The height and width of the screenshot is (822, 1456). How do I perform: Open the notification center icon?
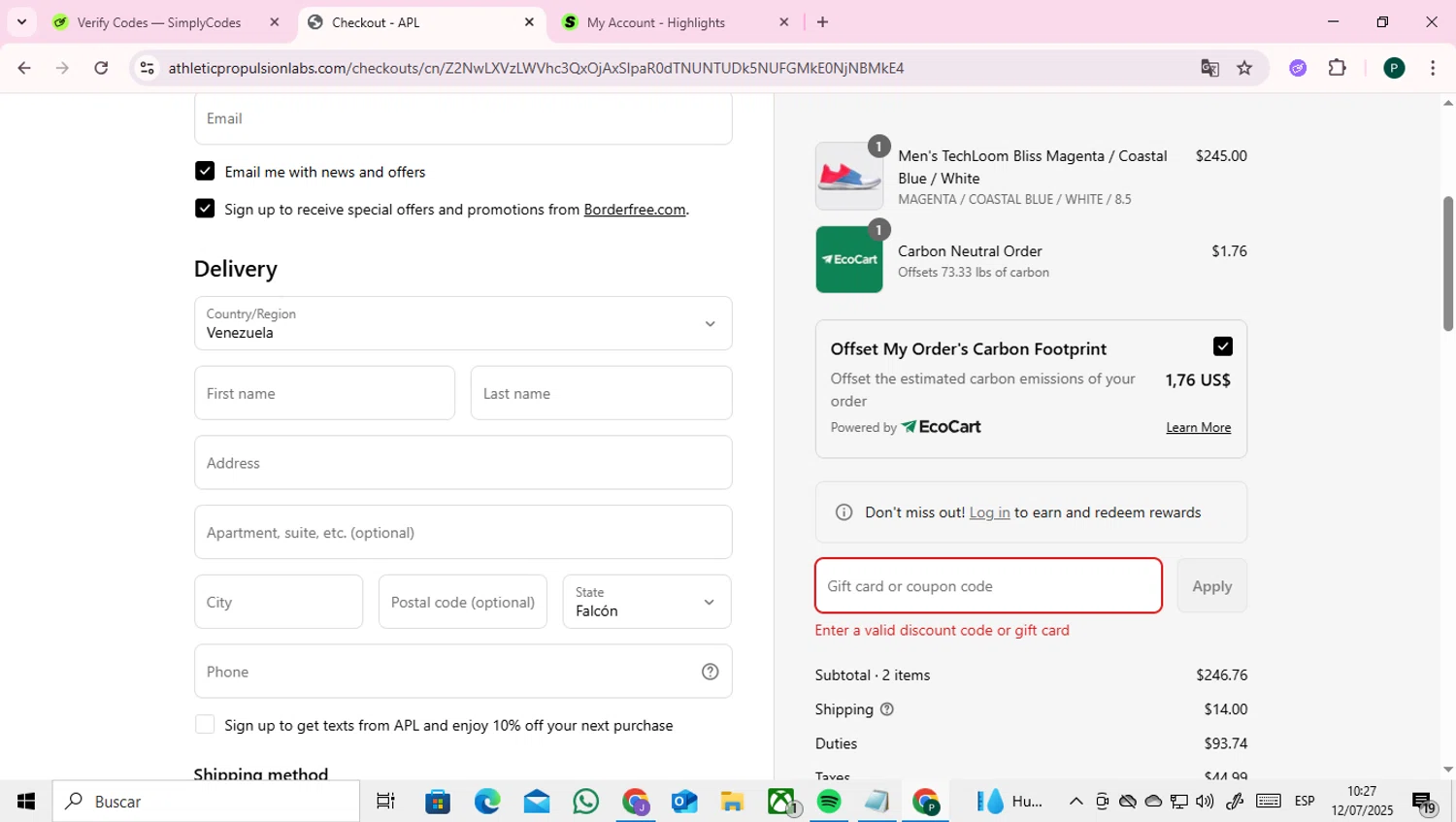[1425, 803]
